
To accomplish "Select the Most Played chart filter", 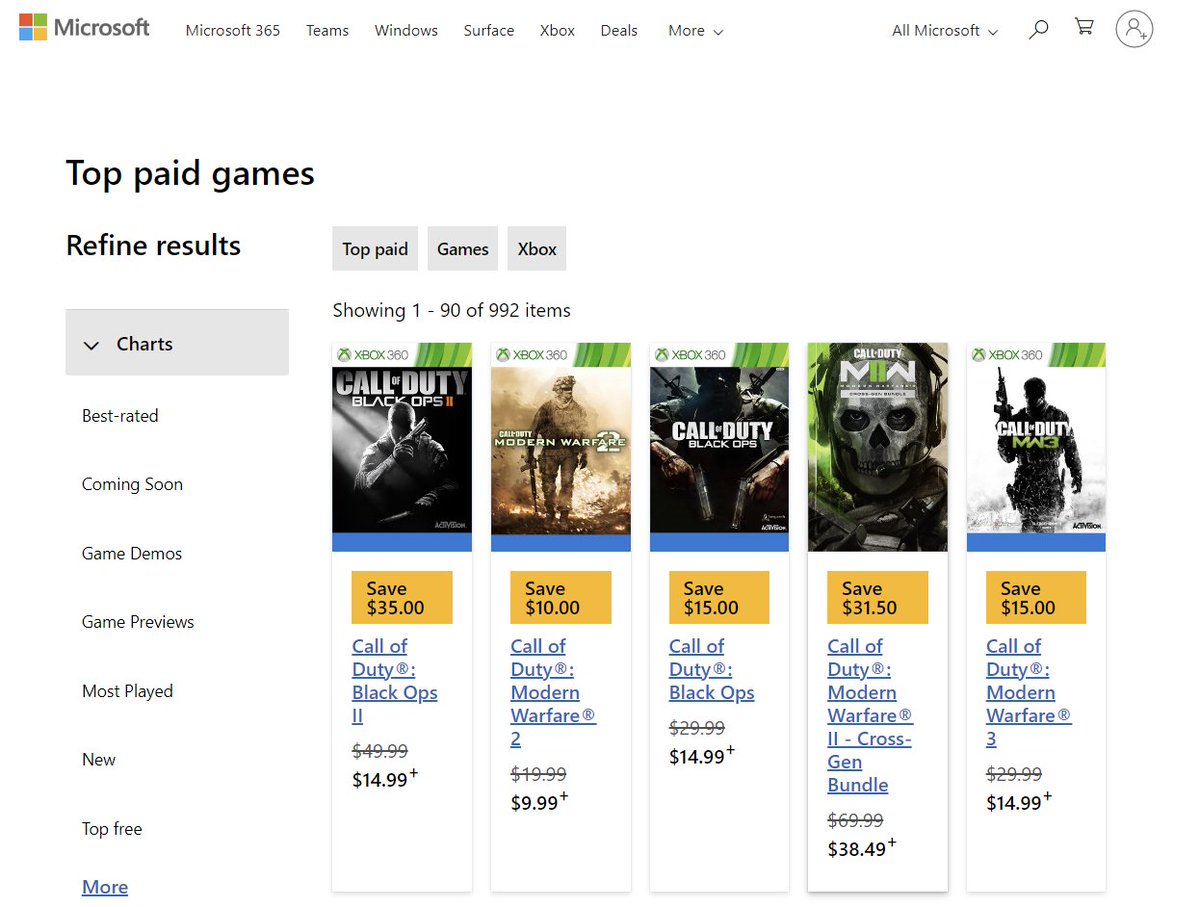I will click(x=127, y=691).
